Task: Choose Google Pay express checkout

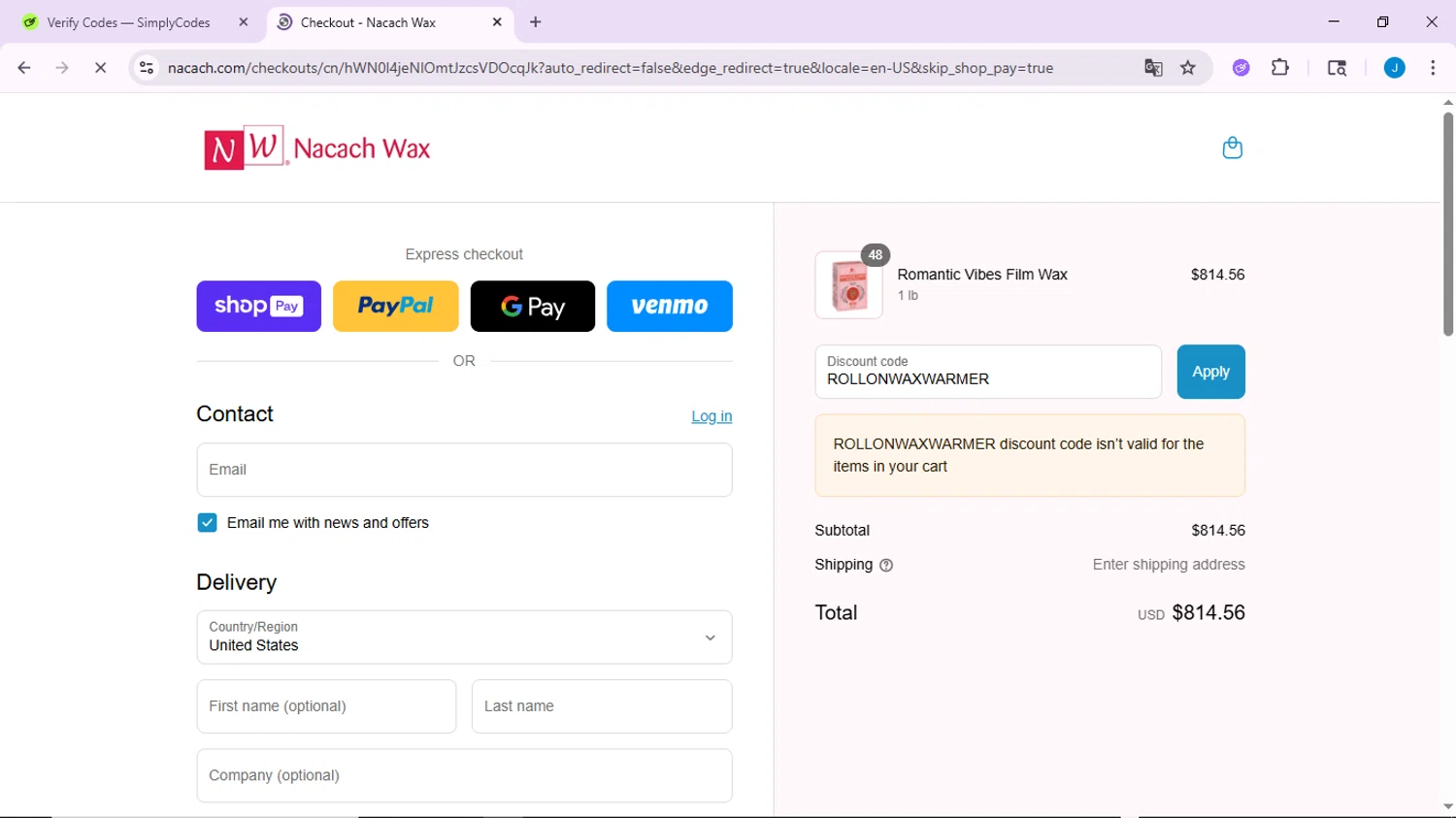Action: [533, 307]
